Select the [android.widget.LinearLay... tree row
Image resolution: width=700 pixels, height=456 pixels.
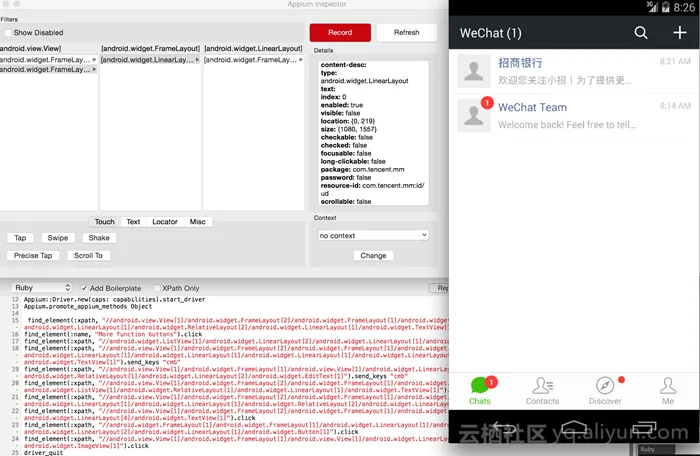[x=150, y=59]
